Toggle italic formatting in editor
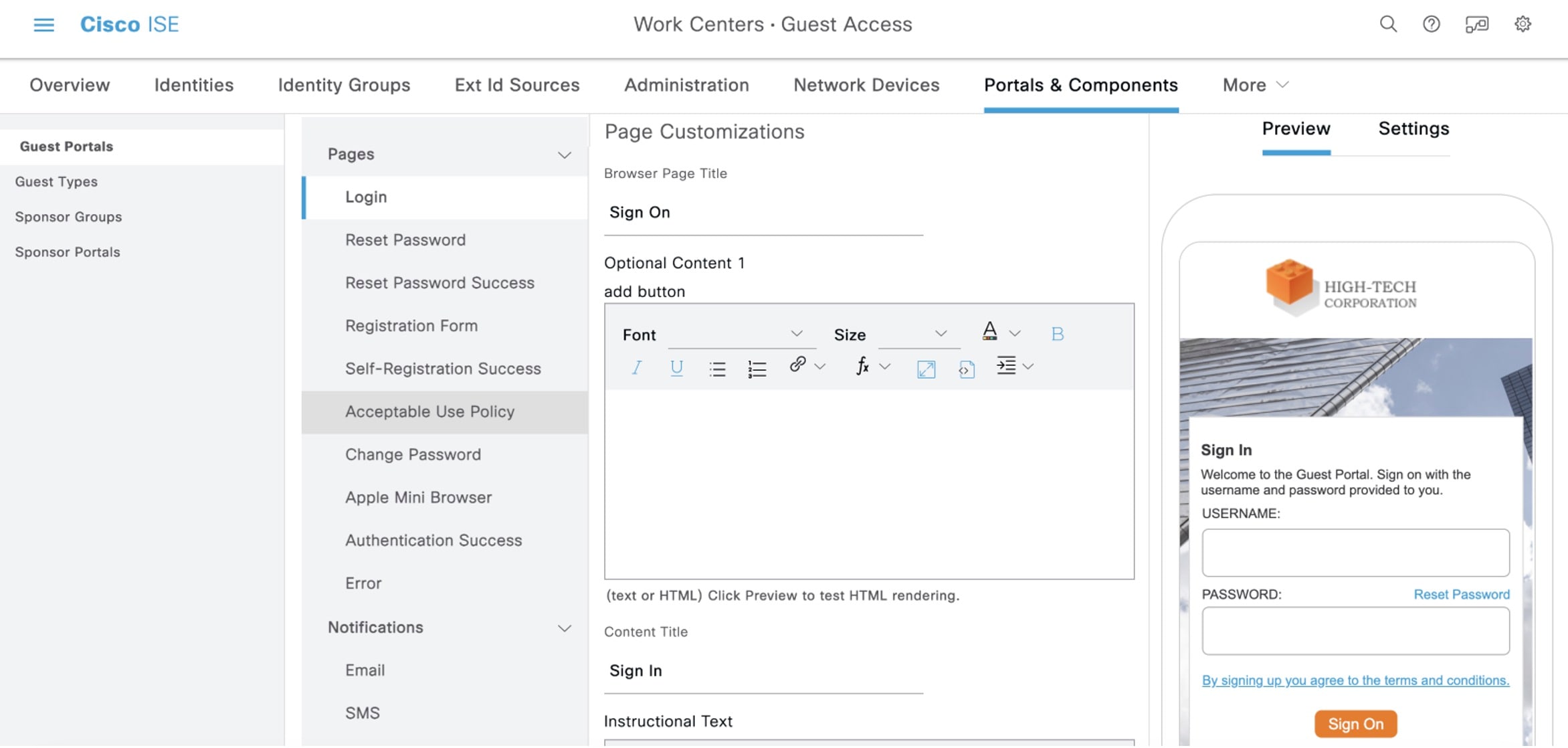Image resolution: width=1568 pixels, height=748 pixels. pos(636,367)
